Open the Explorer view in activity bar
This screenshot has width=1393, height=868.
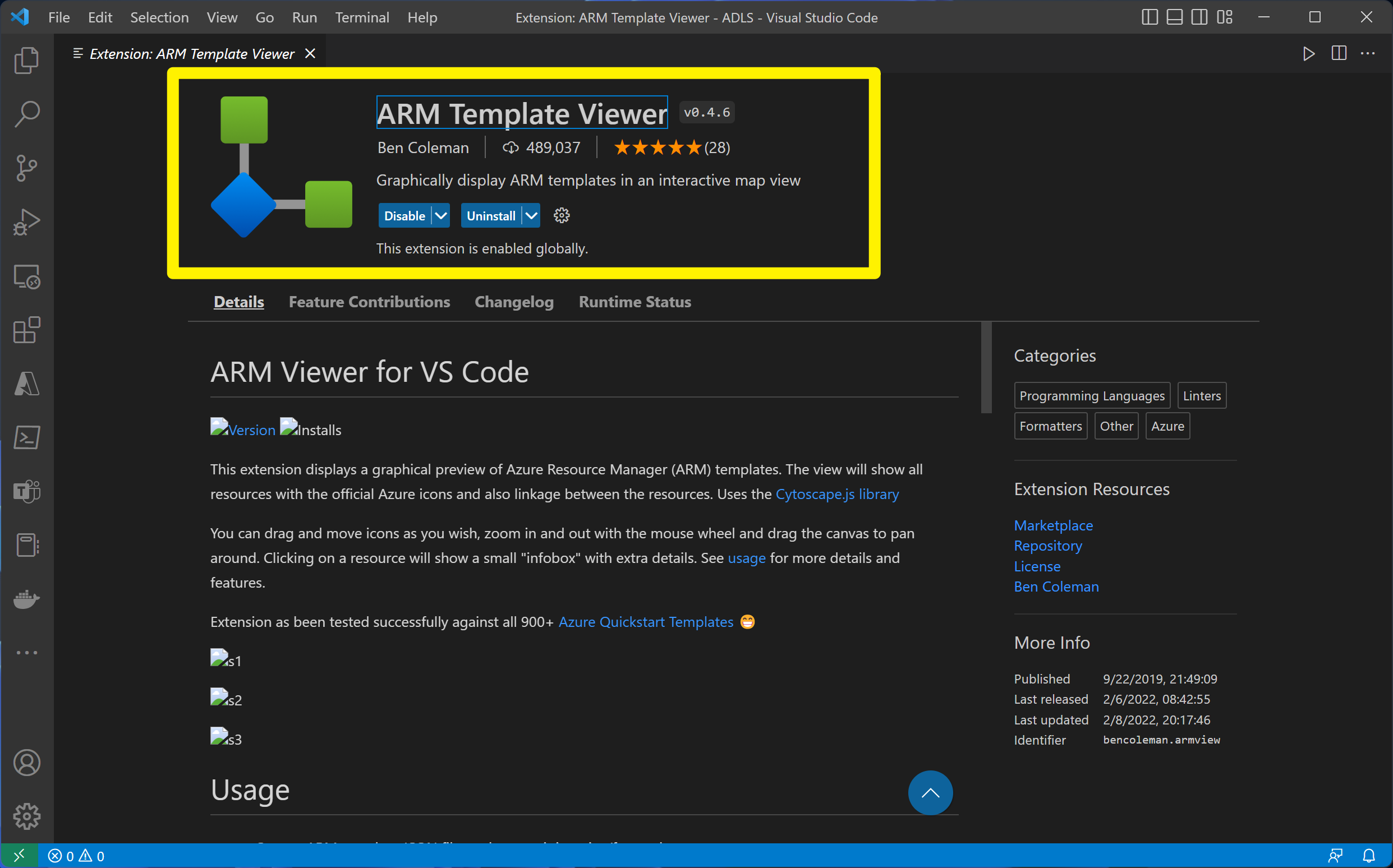point(26,61)
